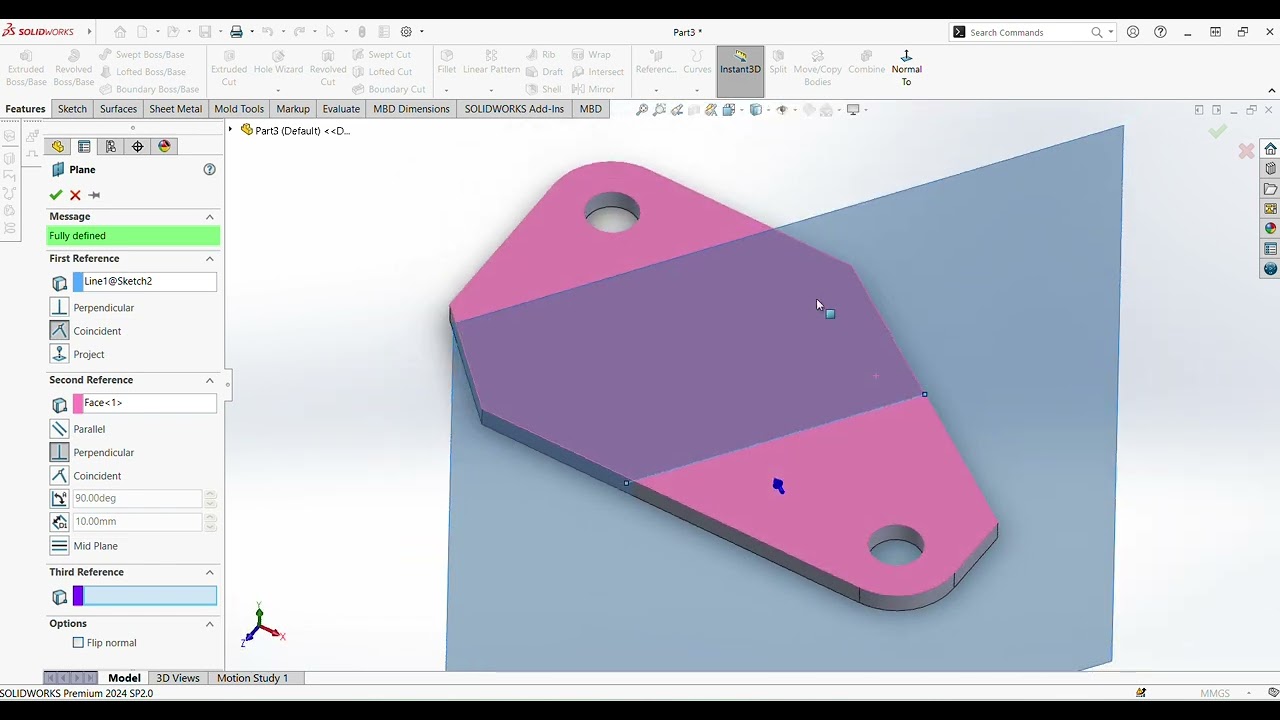Collapse the Third Reference section
Viewport: 1280px width, 720px height.
210,573
